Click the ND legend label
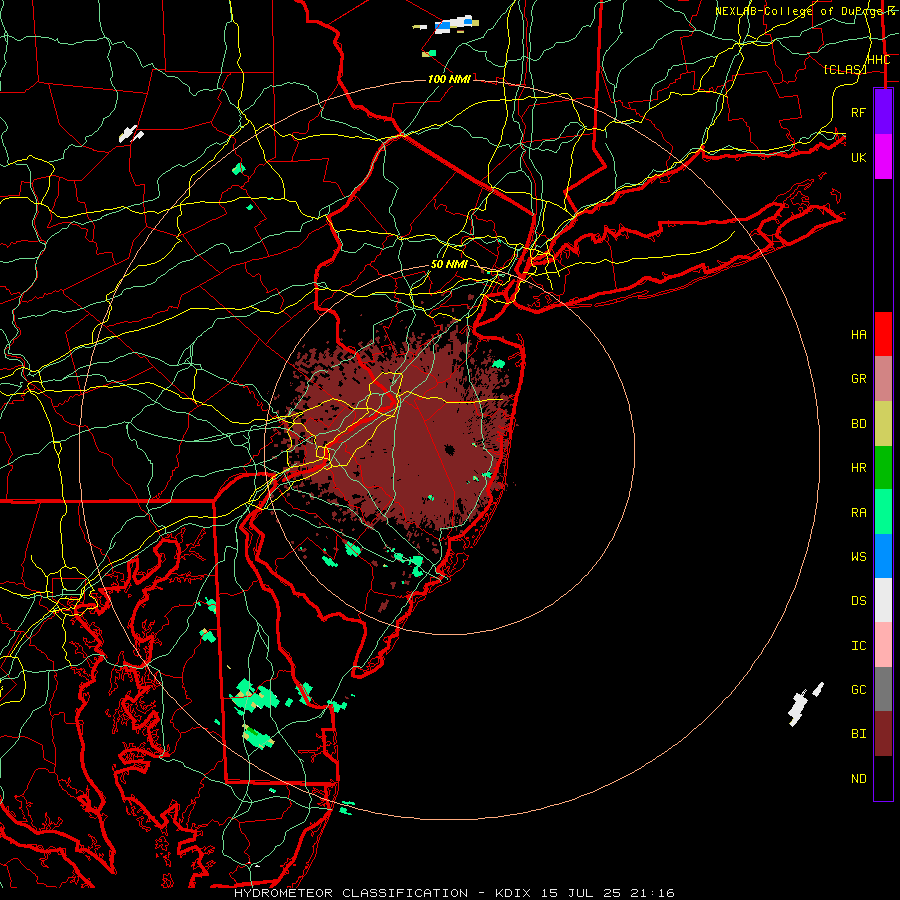This screenshot has width=900, height=900. [x=858, y=778]
